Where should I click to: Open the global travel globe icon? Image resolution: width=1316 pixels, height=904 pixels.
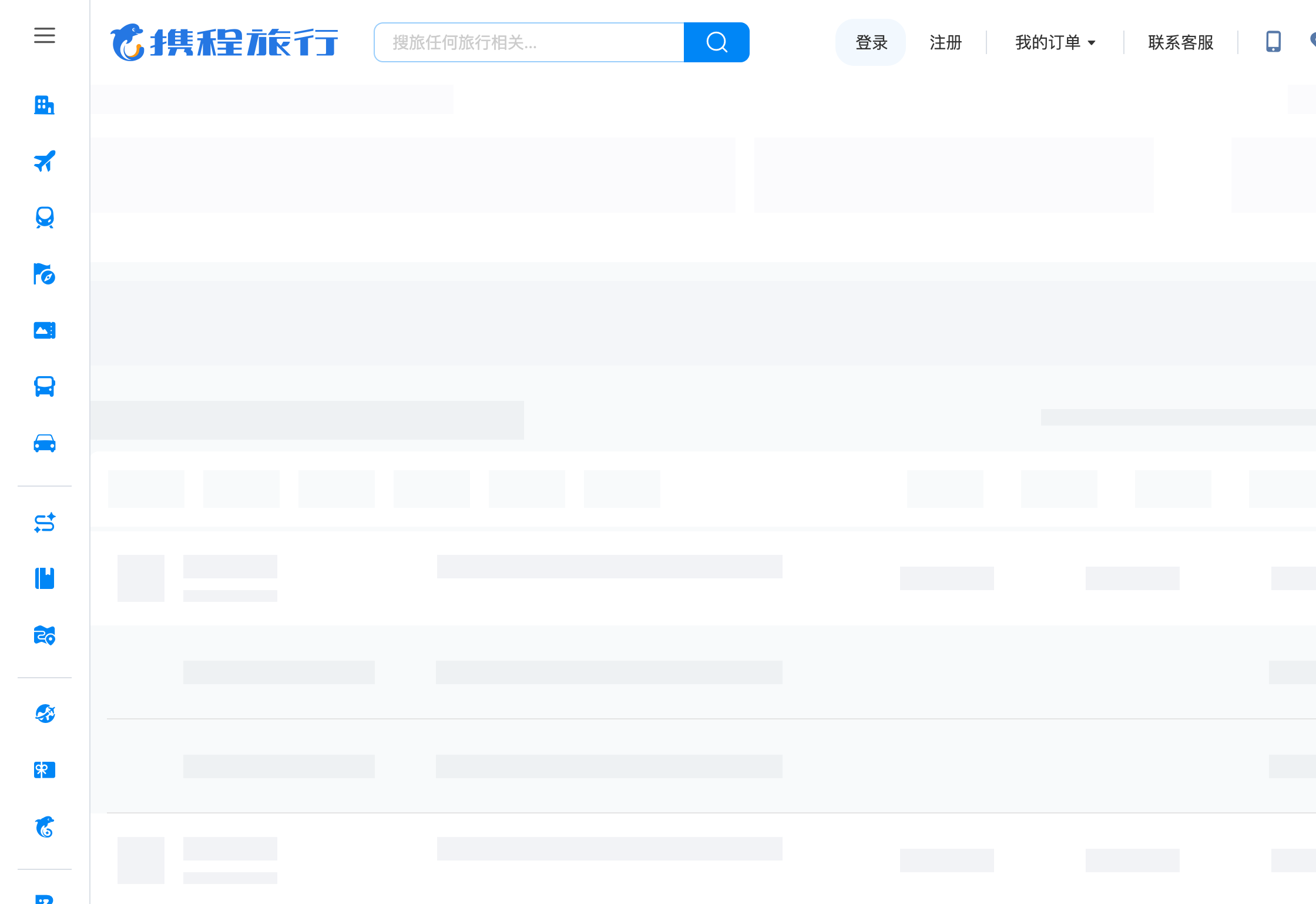click(45, 714)
